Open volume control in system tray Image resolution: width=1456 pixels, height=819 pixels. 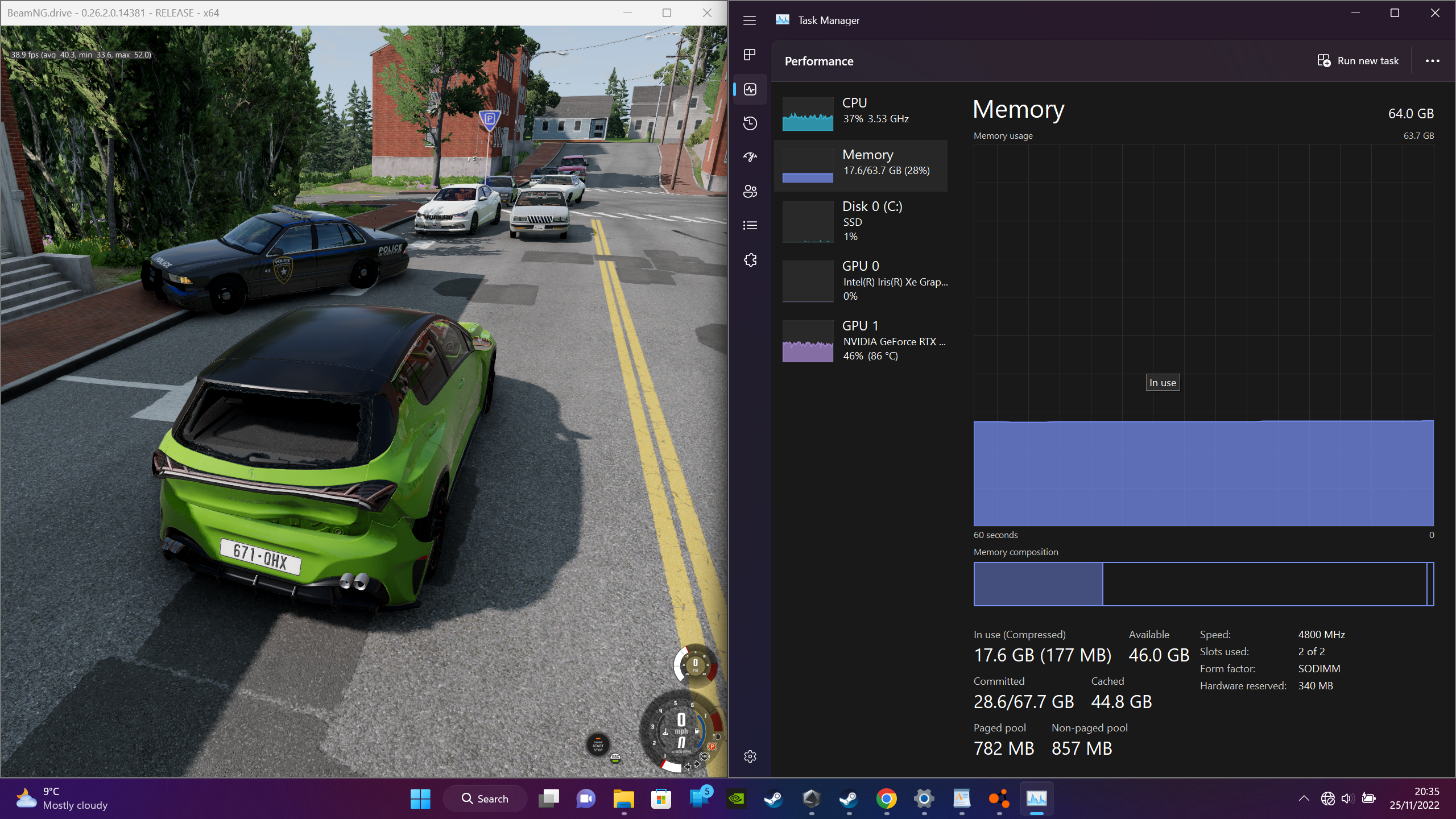[x=1347, y=799]
